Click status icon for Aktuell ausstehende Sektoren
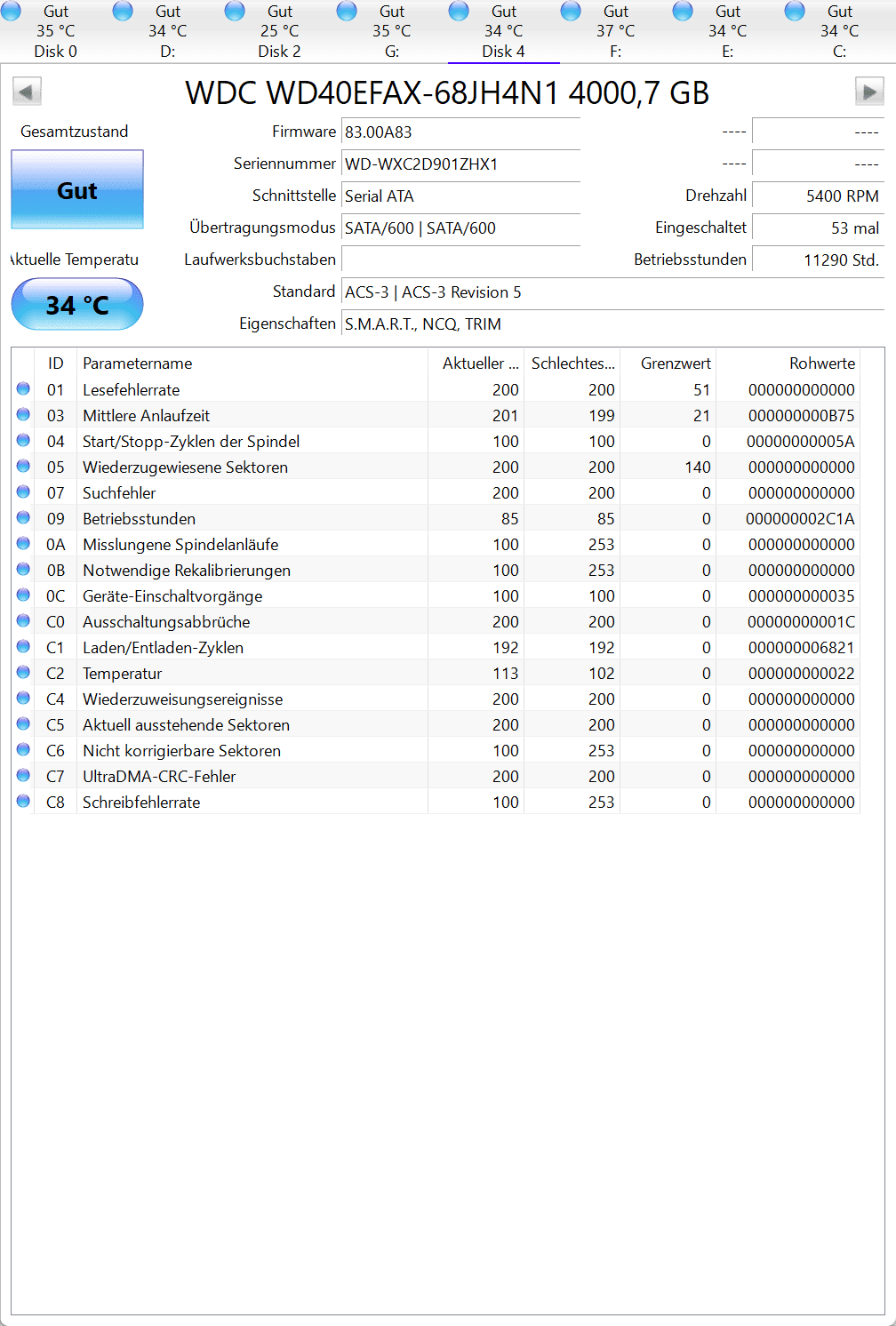 click(x=23, y=723)
